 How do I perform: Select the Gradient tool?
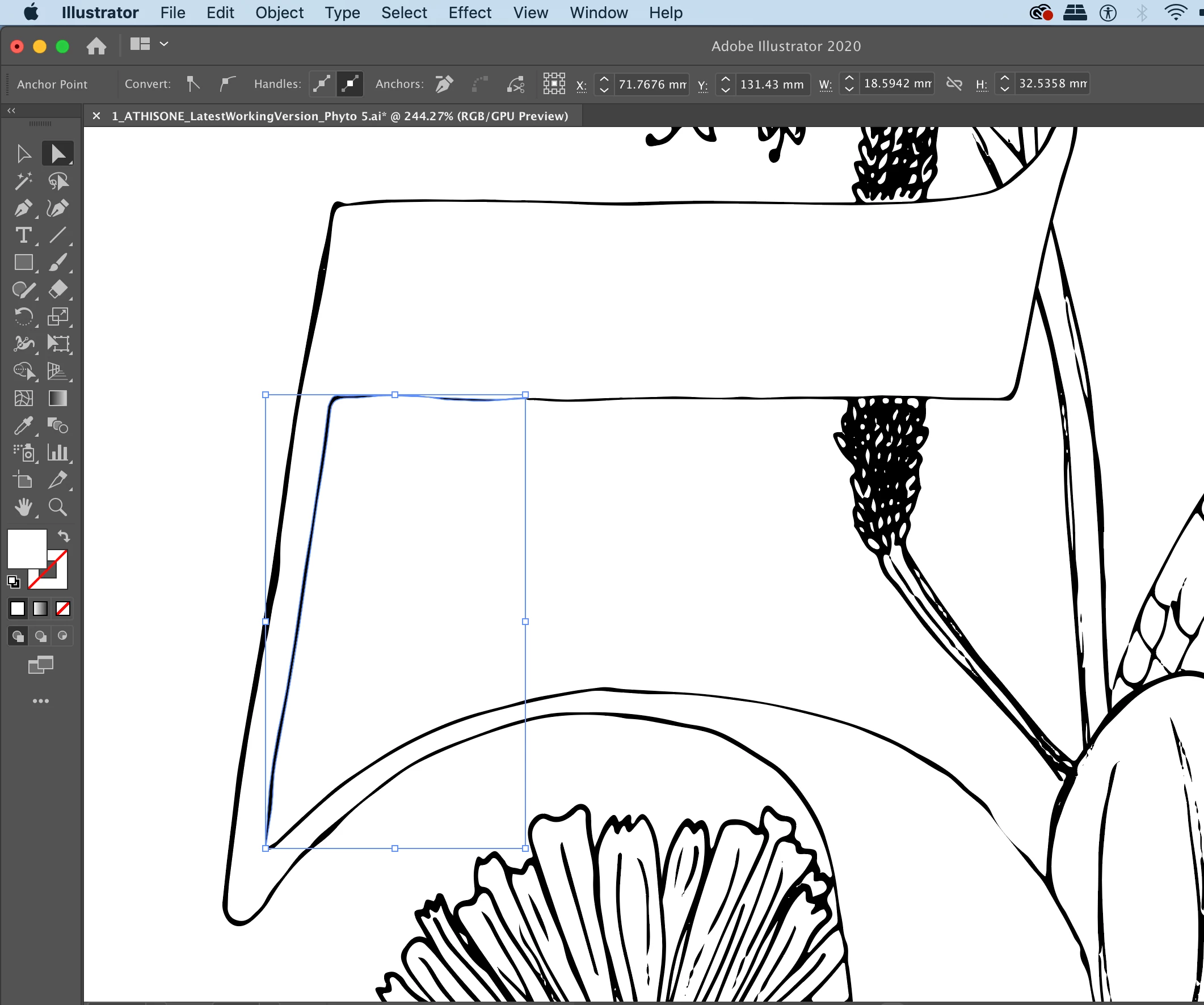(58, 398)
